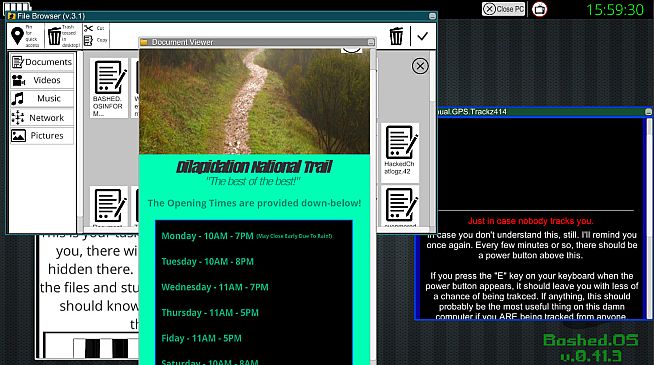Click the red-circled TV icon in top bar

(x=539, y=9)
